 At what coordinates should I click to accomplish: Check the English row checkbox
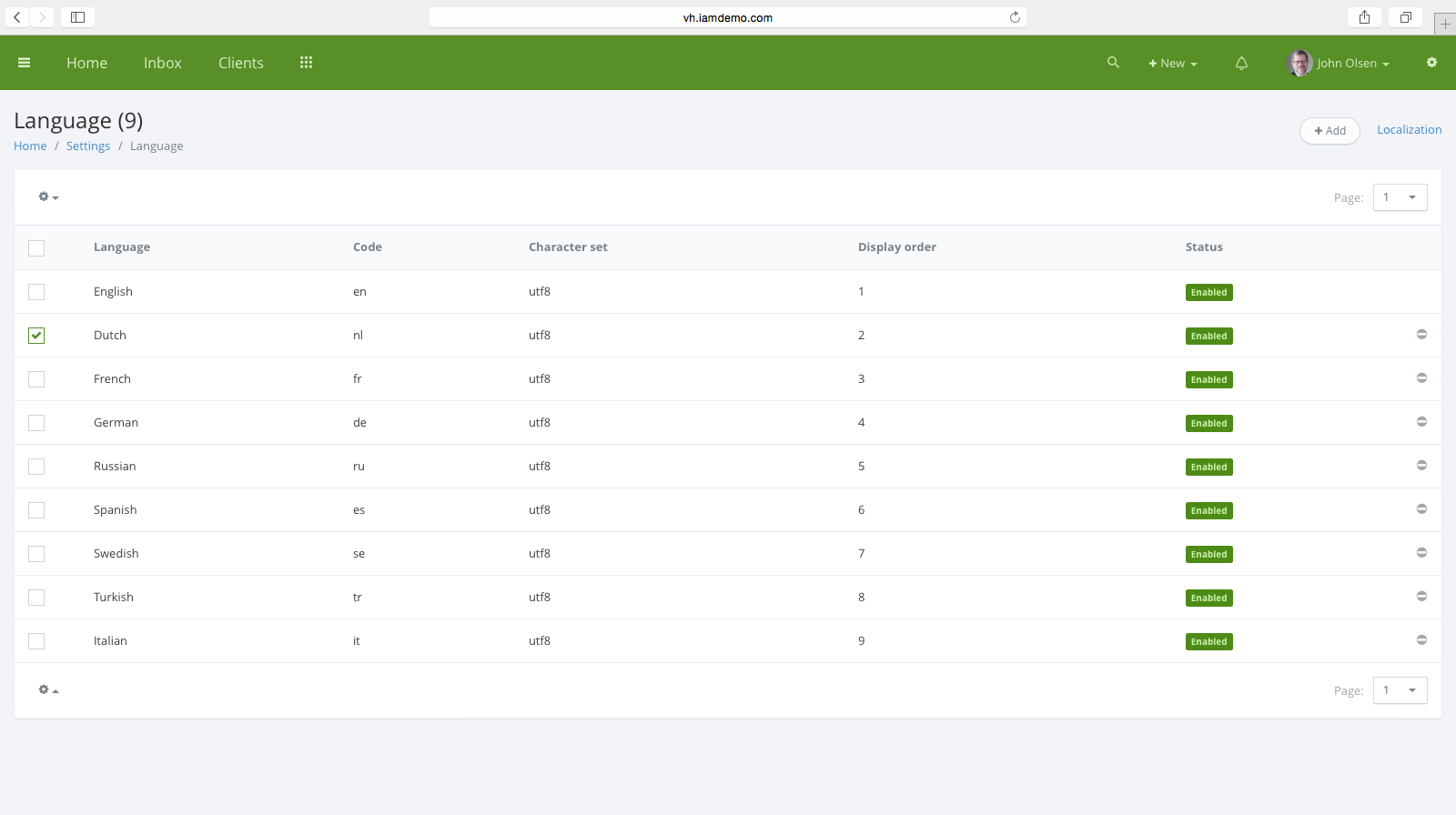click(x=36, y=292)
